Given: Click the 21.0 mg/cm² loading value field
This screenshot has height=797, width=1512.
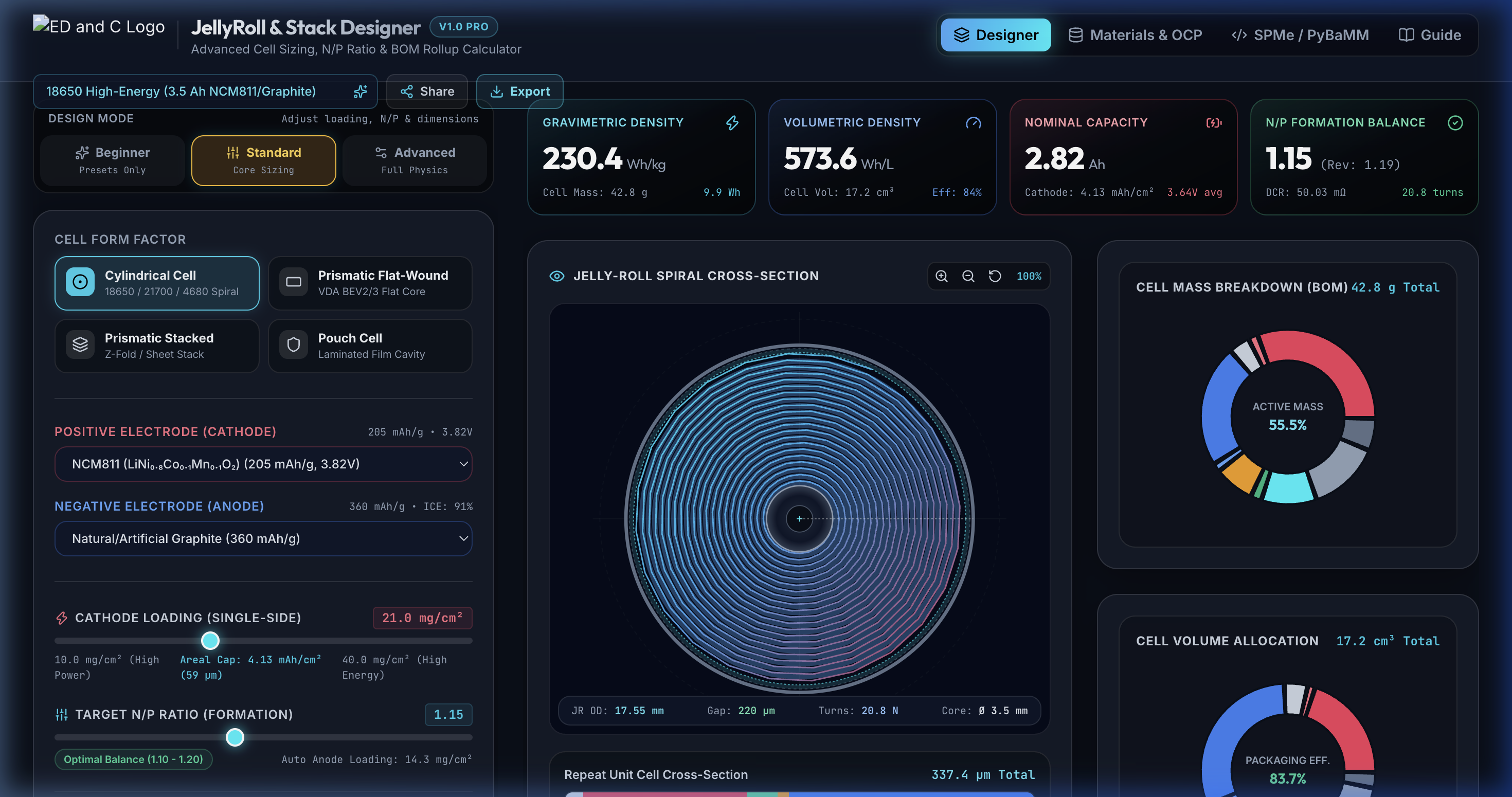Looking at the screenshot, I should pos(422,618).
